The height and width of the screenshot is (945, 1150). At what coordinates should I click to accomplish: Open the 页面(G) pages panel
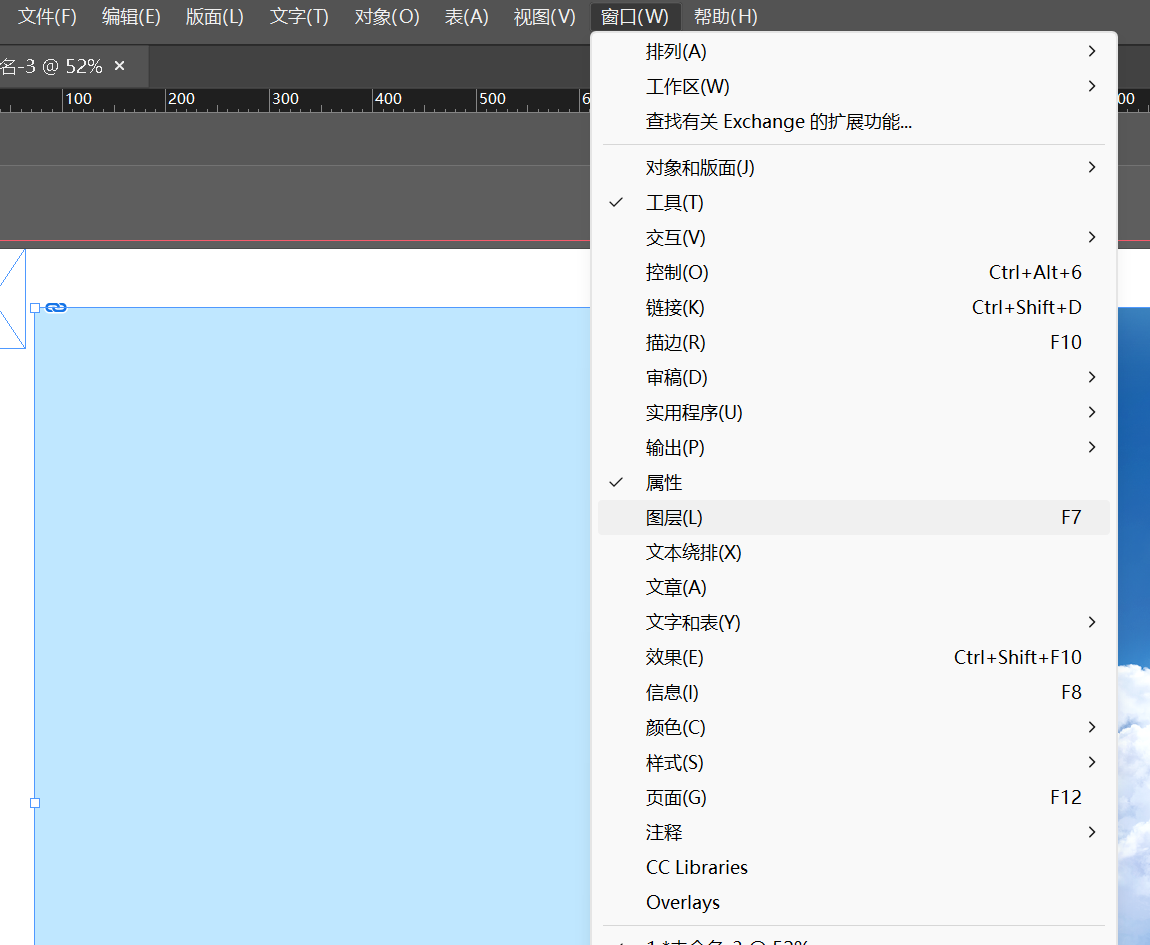tap(676, 798)
